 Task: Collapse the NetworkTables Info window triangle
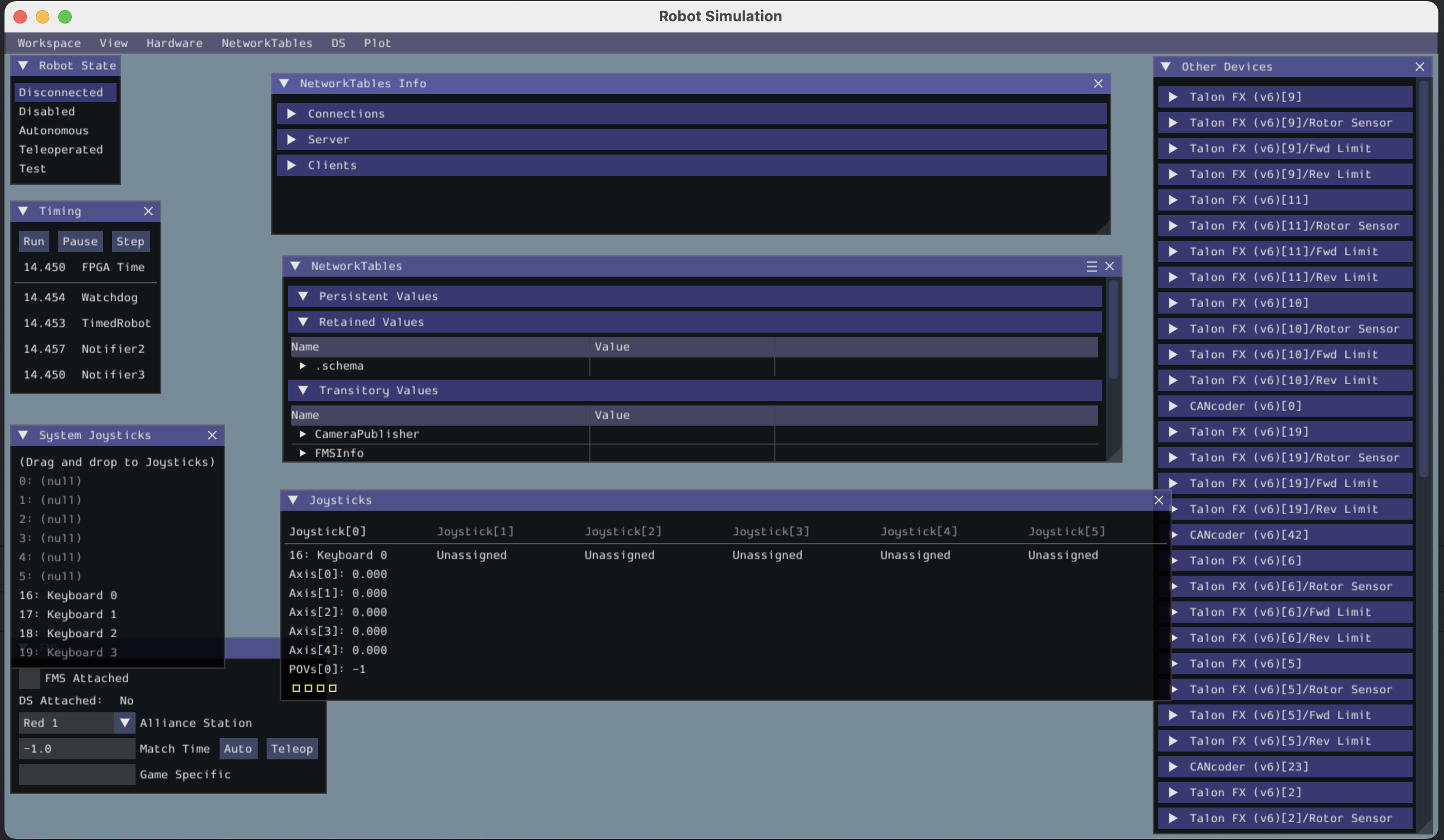pyautogui.click(x=283, y=83)
